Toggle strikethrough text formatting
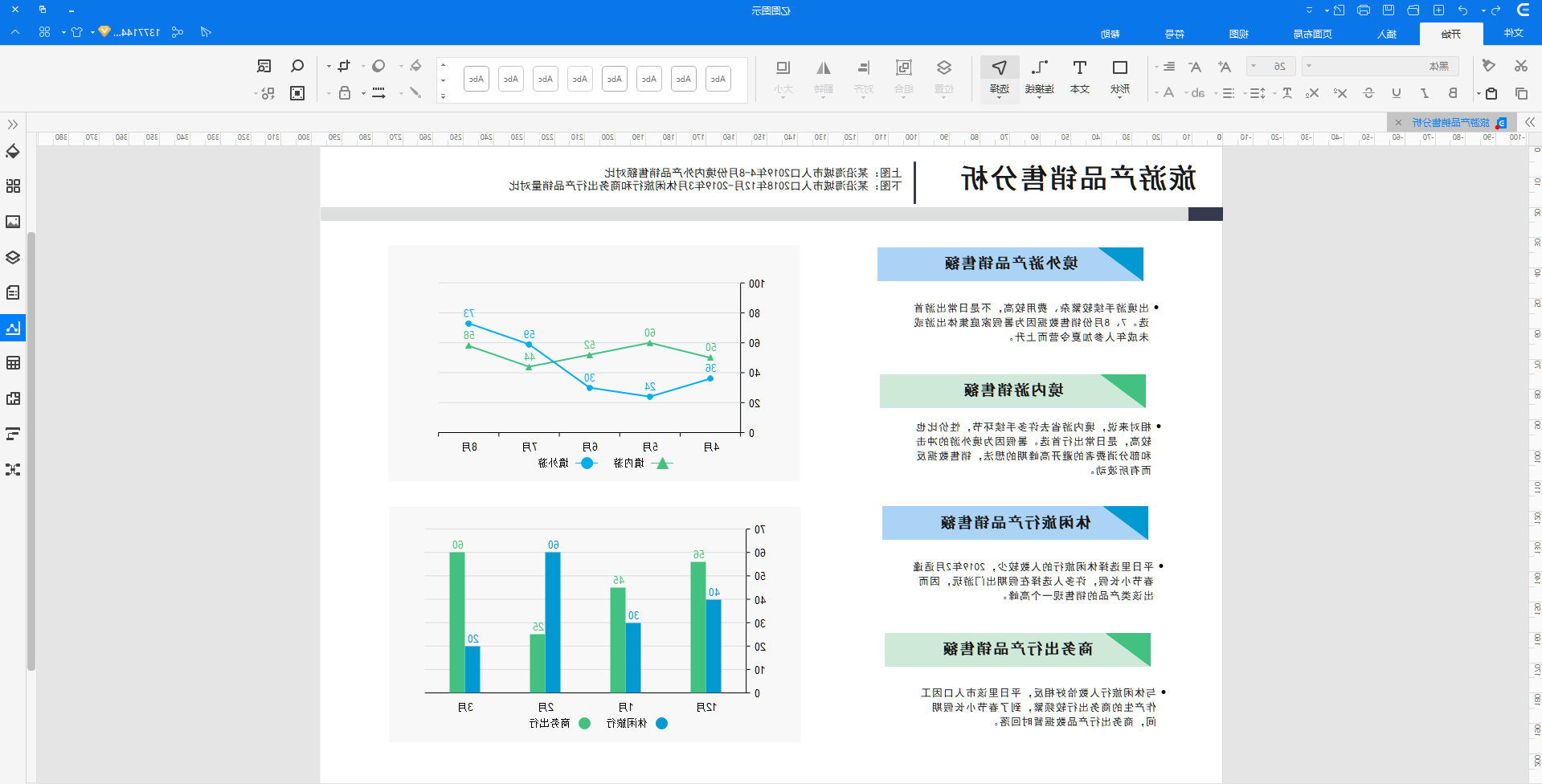 1368,93
